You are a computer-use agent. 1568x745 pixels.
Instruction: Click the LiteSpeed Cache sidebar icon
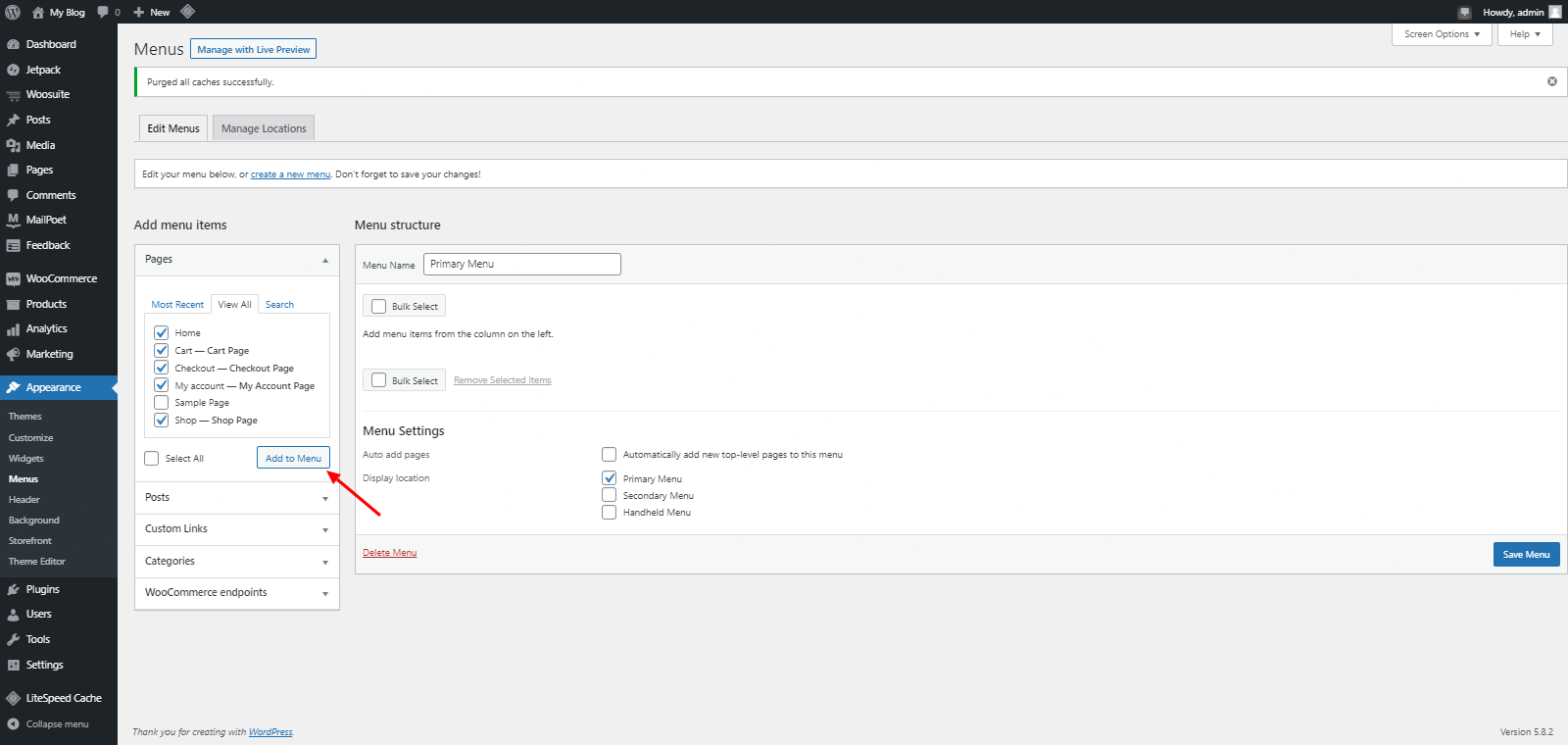tap(13, 698)
